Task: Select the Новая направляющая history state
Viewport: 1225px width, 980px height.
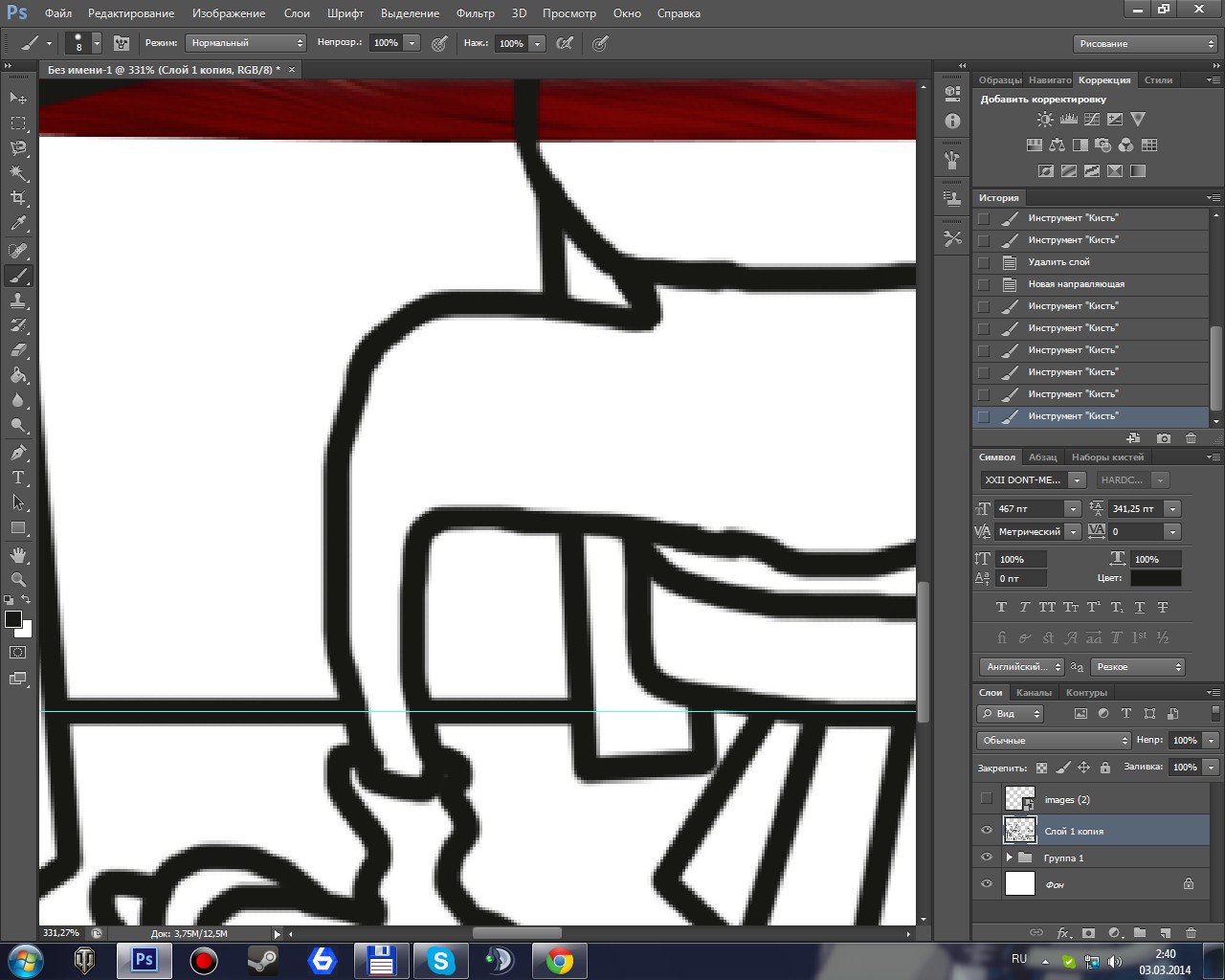Action: [1091, 284]
